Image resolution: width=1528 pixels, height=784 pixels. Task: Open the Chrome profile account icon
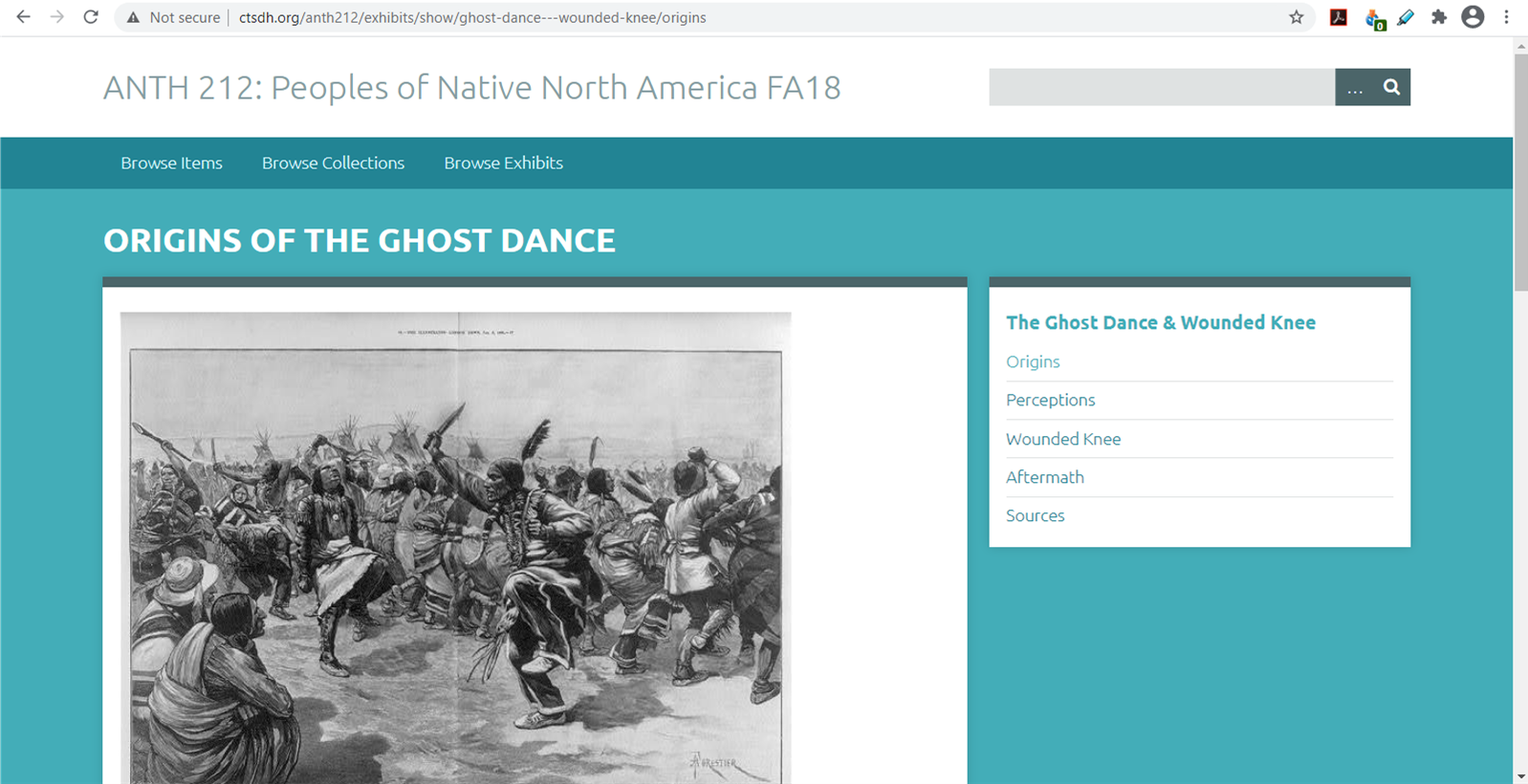1473,17
